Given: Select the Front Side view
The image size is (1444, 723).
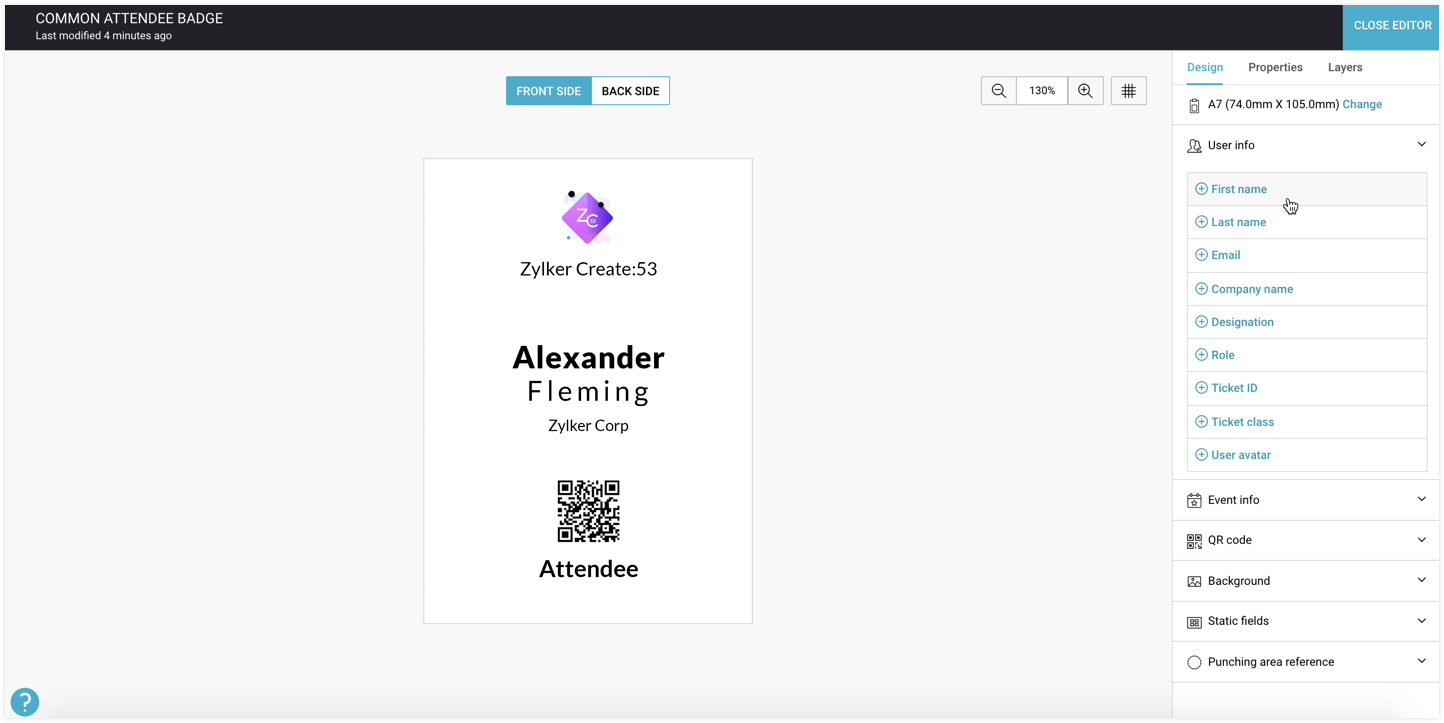Looking at the screenshot, I should pos(548,91).
